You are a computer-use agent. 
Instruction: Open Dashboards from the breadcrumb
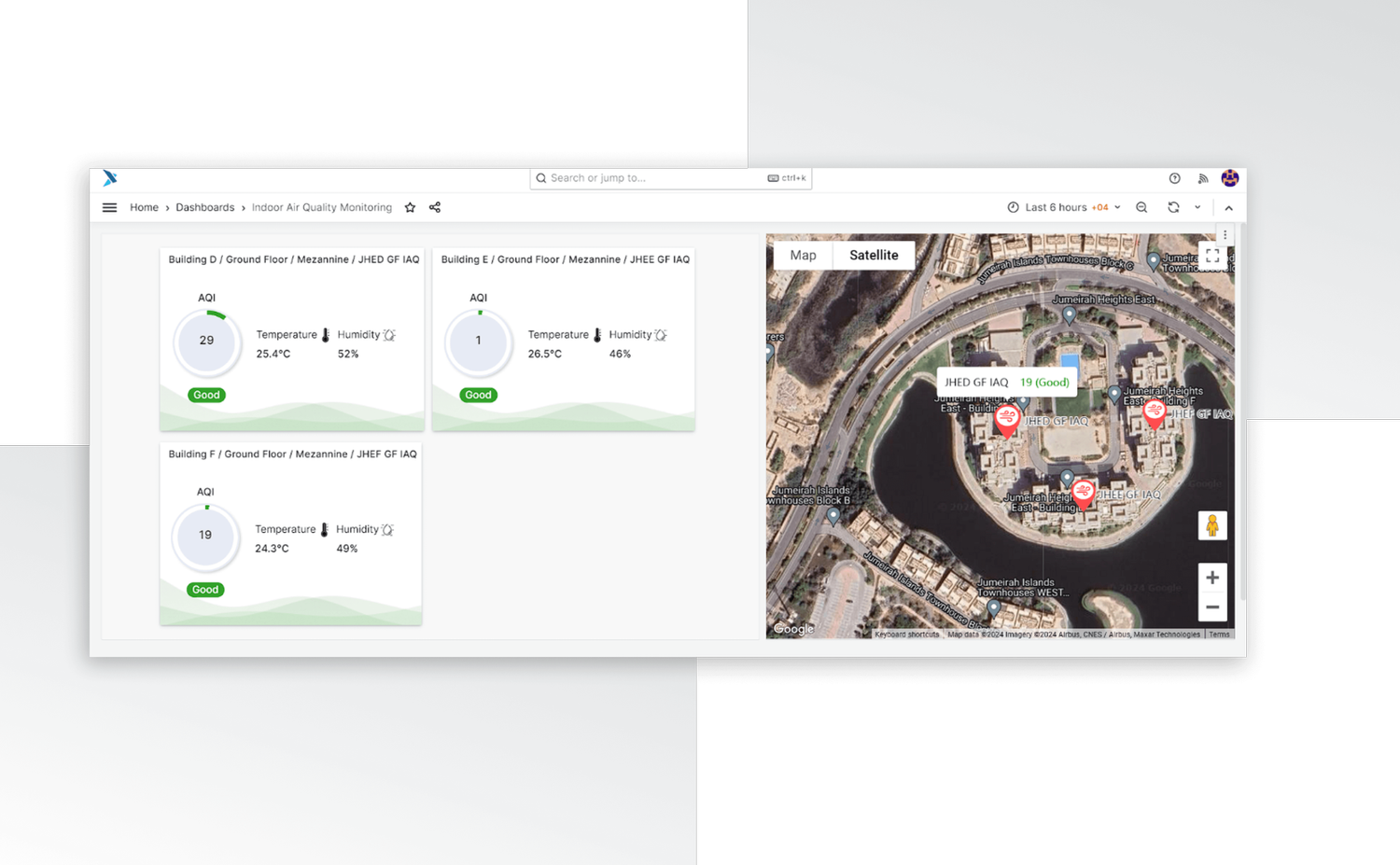click(x=204, y=207)
